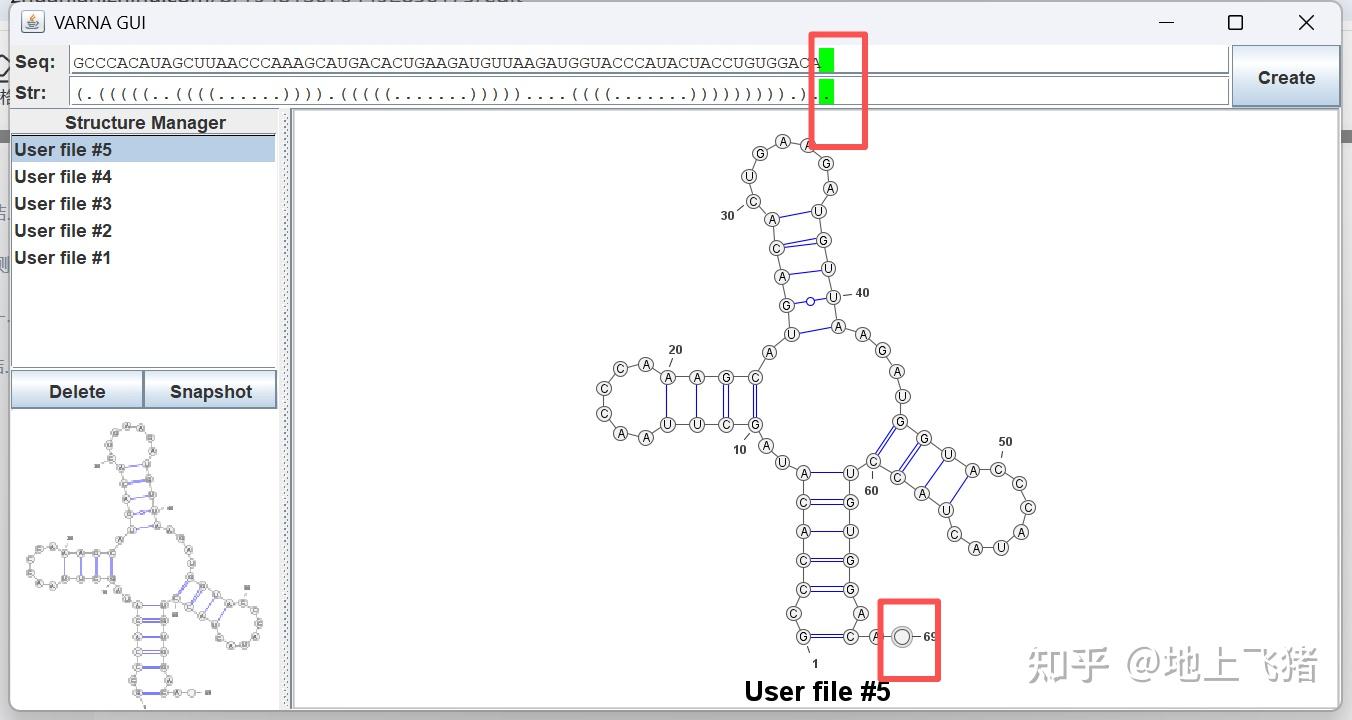Click the number label 40

(x=862, y=293)
